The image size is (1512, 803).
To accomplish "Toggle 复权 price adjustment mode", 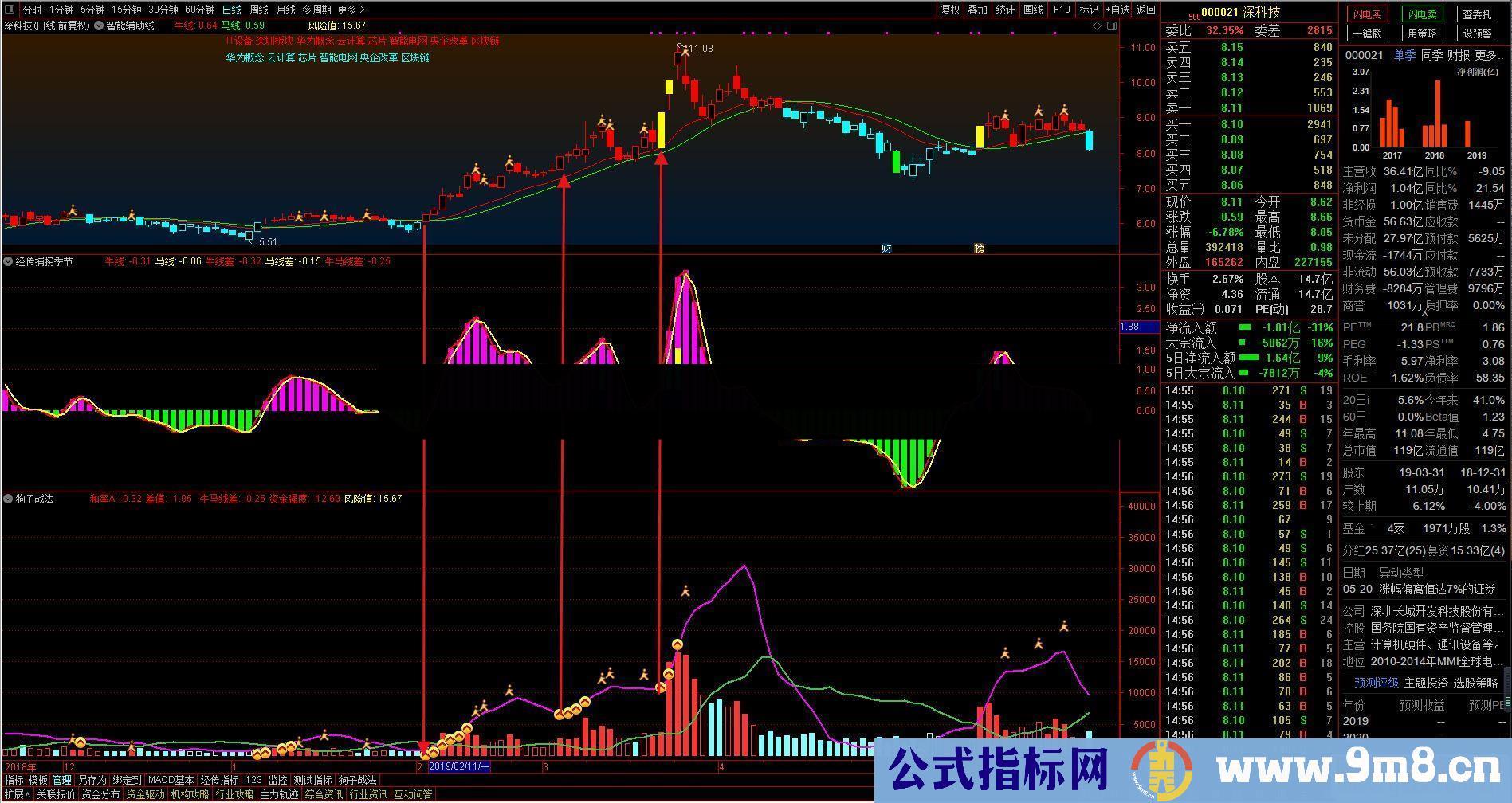I will point(951,10).
